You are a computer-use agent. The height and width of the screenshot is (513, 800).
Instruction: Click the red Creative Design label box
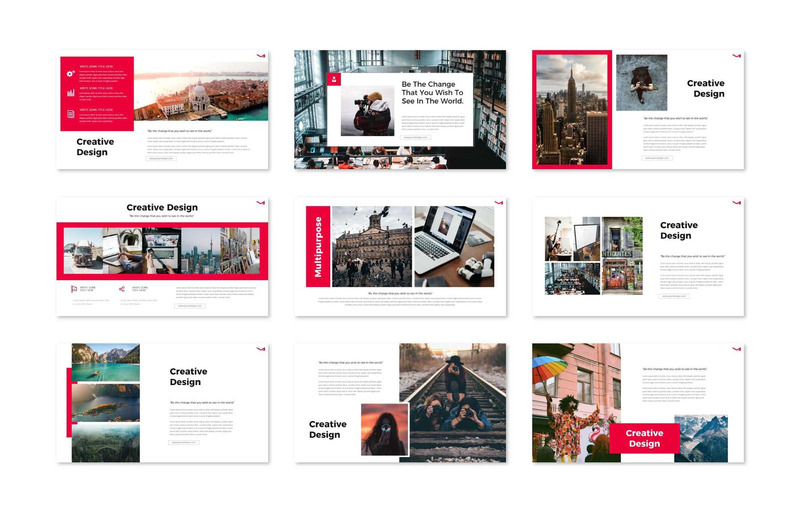(644, 438)
